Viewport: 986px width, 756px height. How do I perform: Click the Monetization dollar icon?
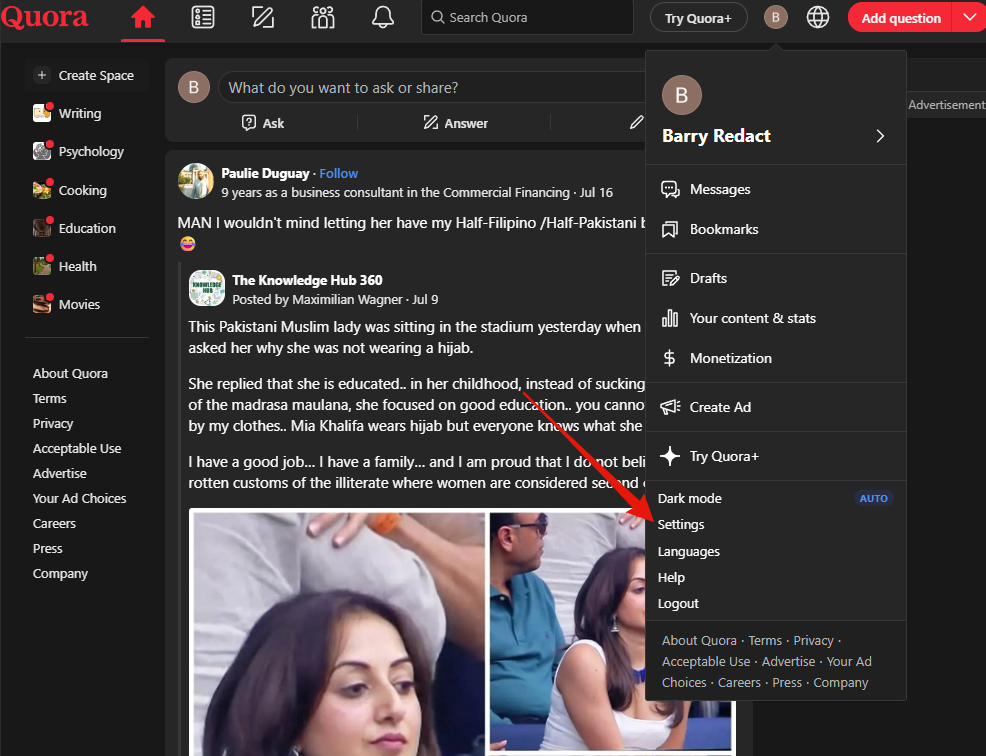[670, 358]
